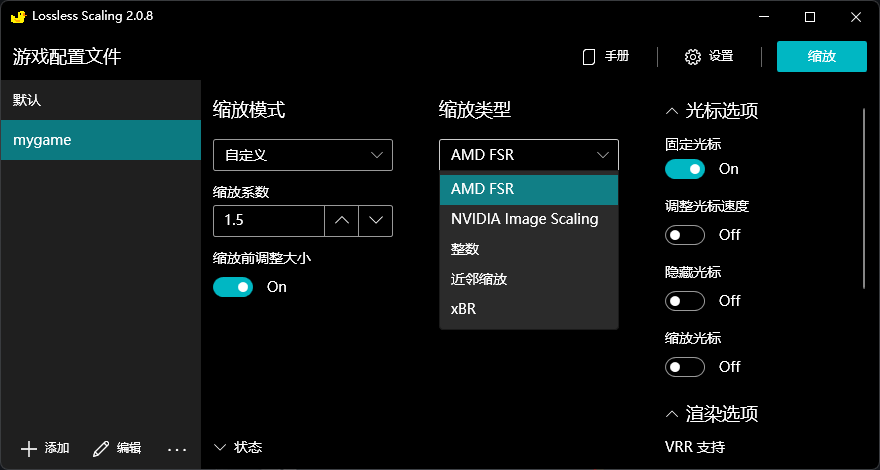This screenshot has height=470, width=880.
Task: Click the 缩放系数 value field
Action: [268, 220]
